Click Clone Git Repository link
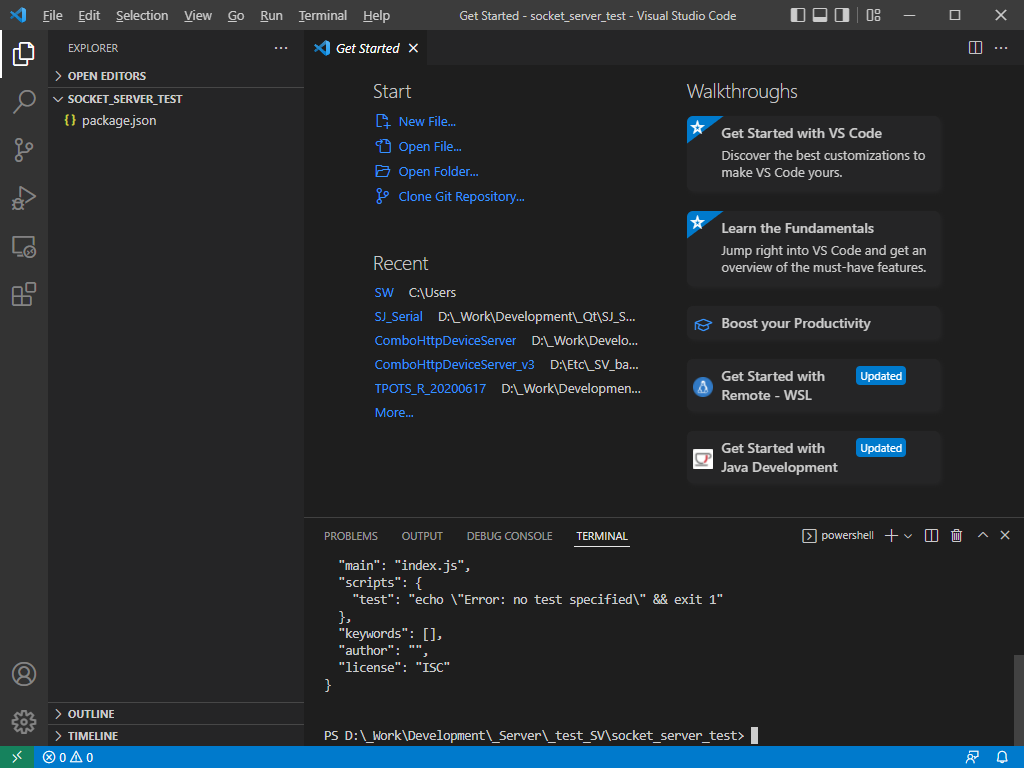This screenshot has width=1024, height=768. coord(450,196)
